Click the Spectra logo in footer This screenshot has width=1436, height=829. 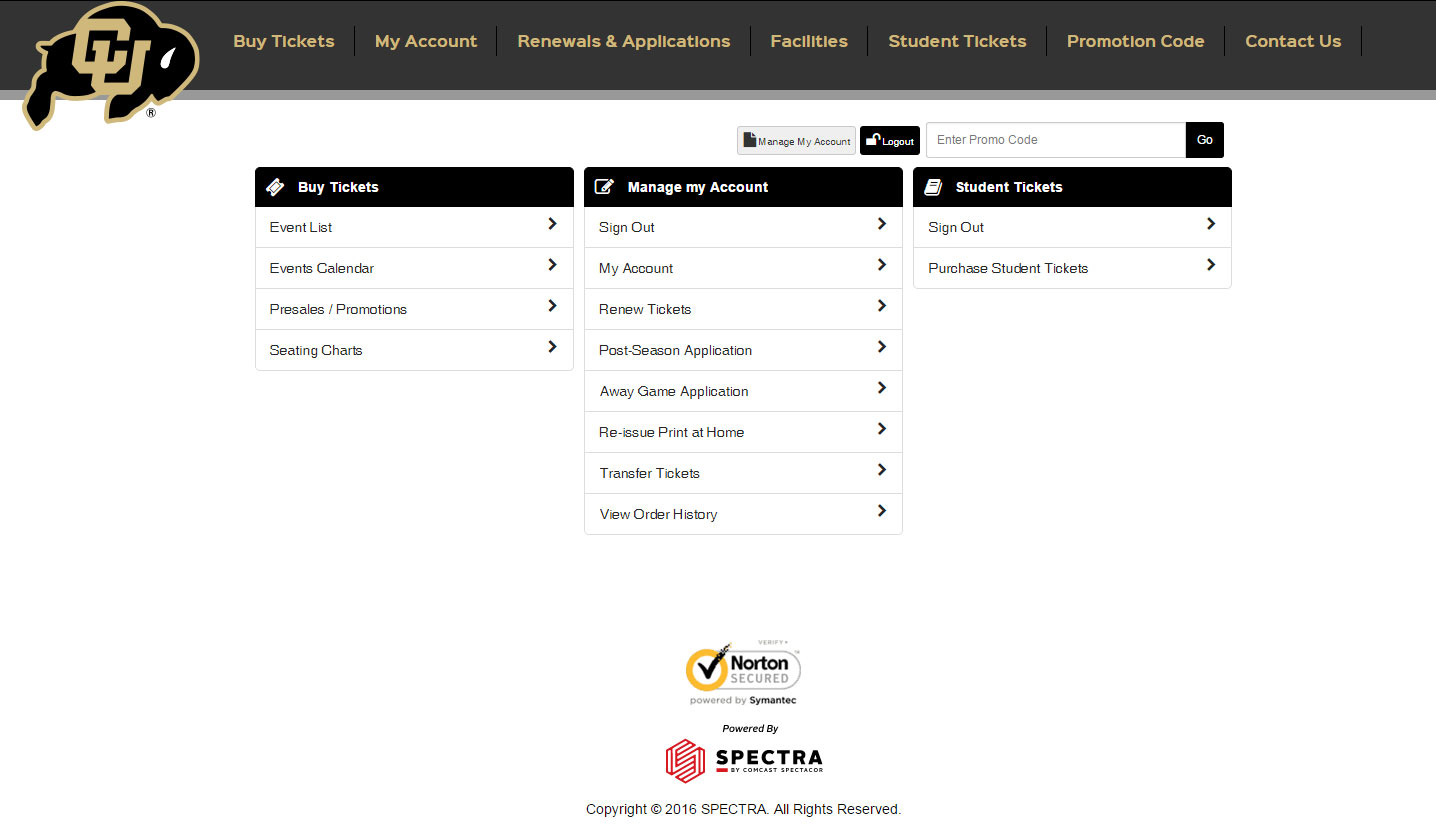(x=744, y=760)
